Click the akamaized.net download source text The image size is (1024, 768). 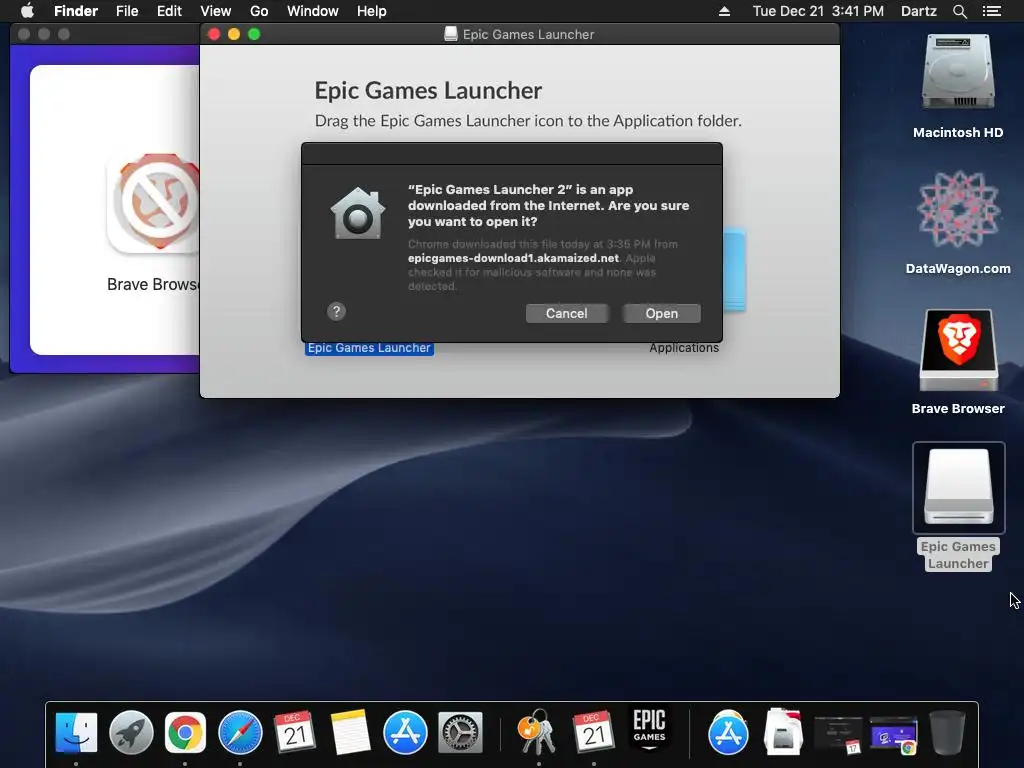click(x=513, y=258)
